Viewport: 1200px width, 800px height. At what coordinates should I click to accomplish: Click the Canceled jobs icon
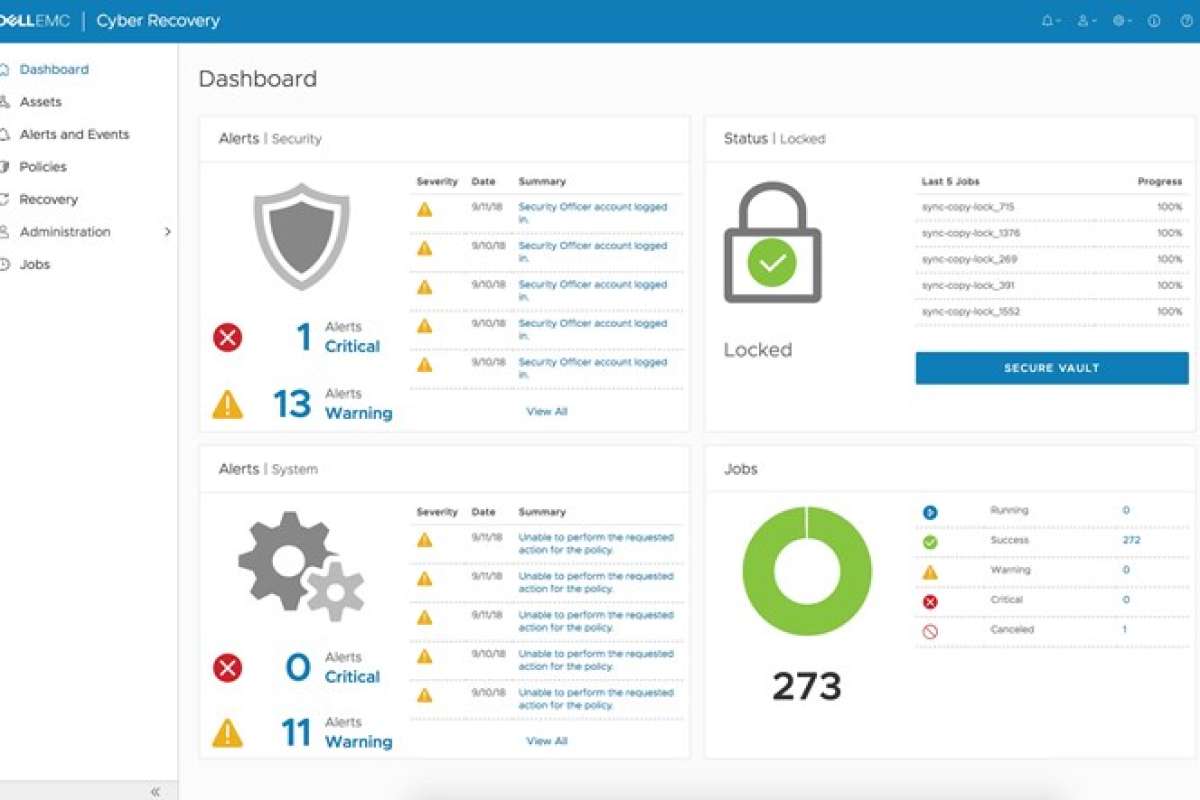tap(930, 631)
